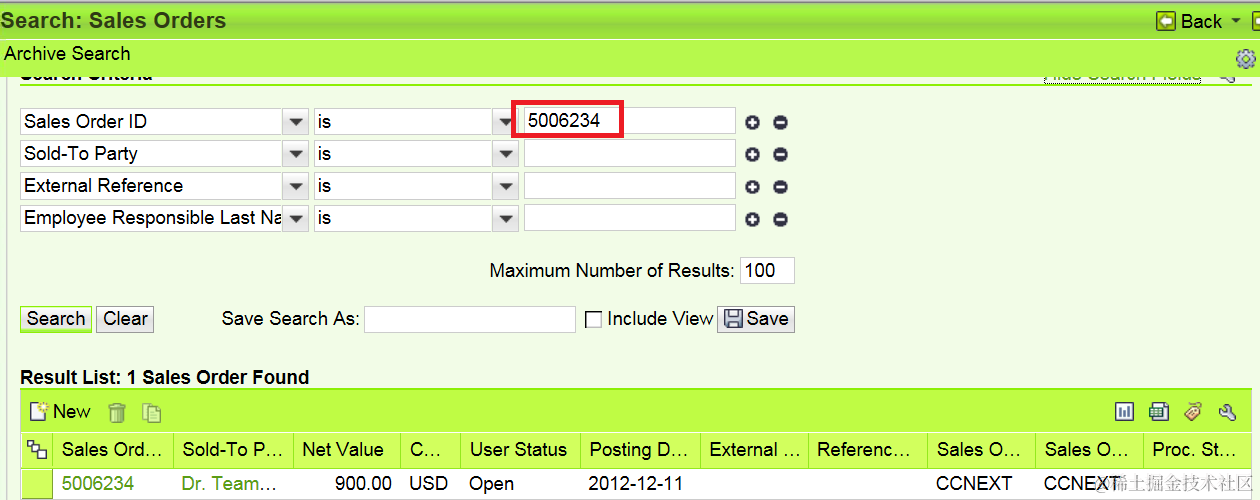The height and width of the screenshot is (500, 1260).
Task: Click the External Reference value input
Action: (630, 186)
